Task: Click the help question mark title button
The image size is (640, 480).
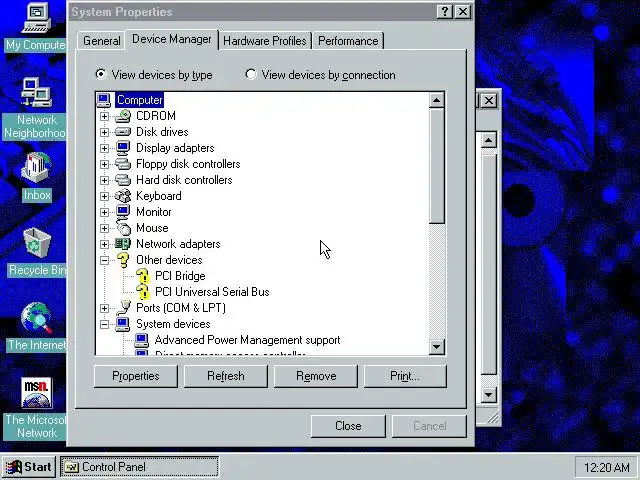Action: tap(444, 12)
